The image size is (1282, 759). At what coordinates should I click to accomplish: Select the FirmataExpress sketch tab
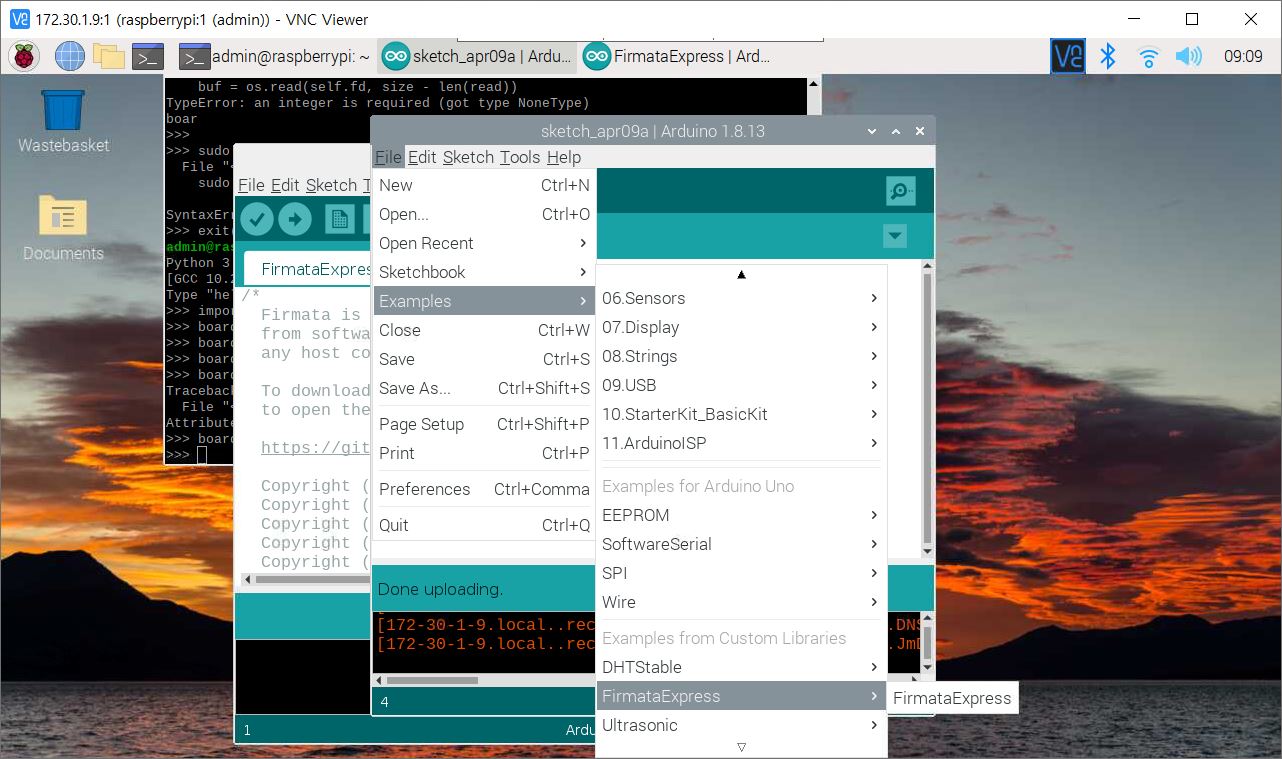click(x=309, y=269)
